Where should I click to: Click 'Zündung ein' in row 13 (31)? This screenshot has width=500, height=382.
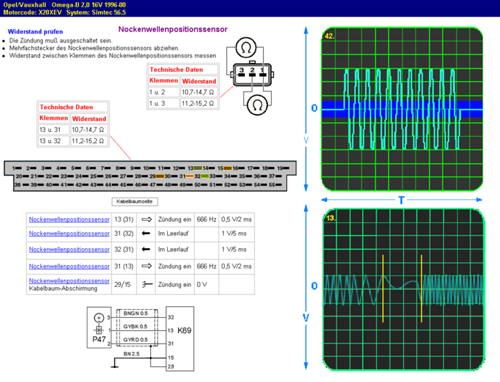click(174, 219)
